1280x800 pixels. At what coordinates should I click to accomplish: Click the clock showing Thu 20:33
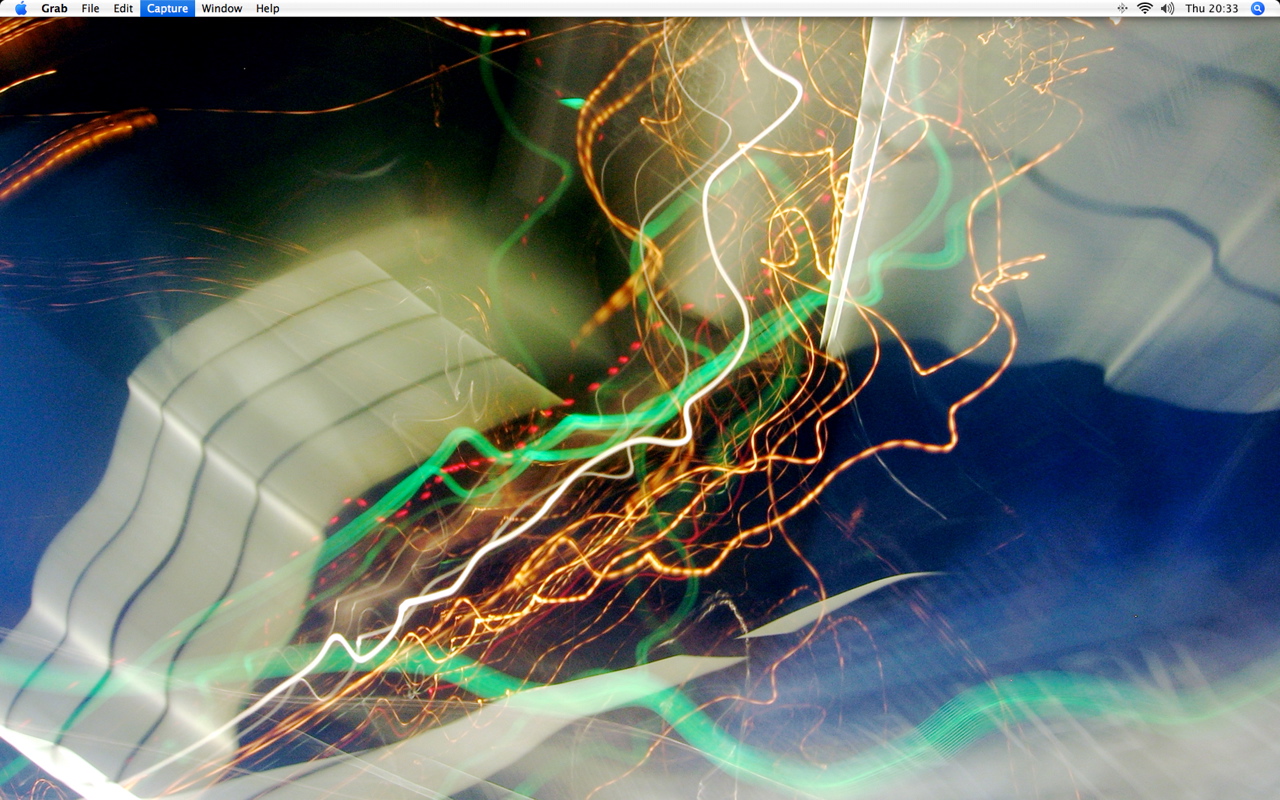coord(1212,8)
